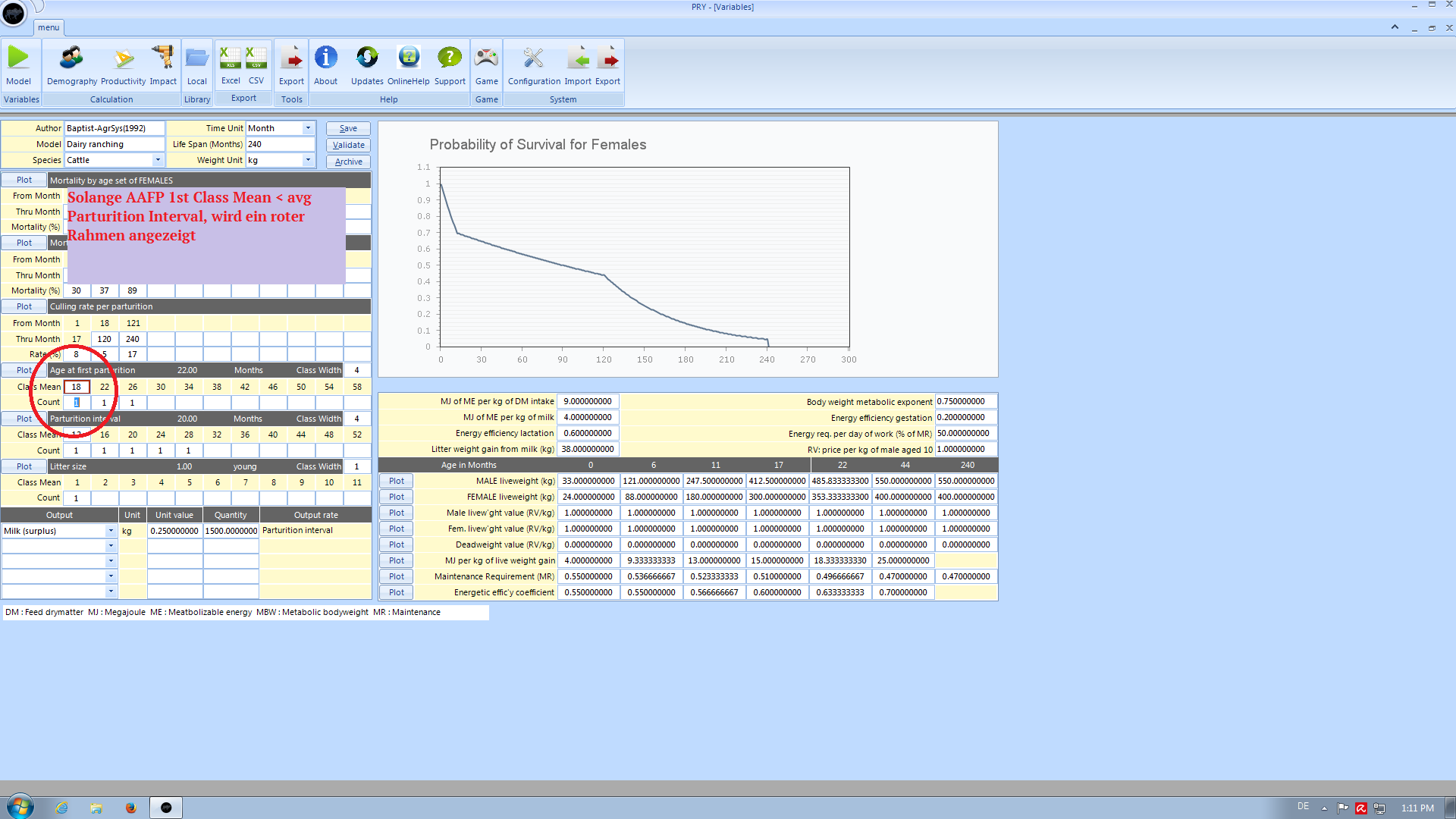Plot Energetic effic'y coefficient
Screen dimensions: 1456x819
397,592
